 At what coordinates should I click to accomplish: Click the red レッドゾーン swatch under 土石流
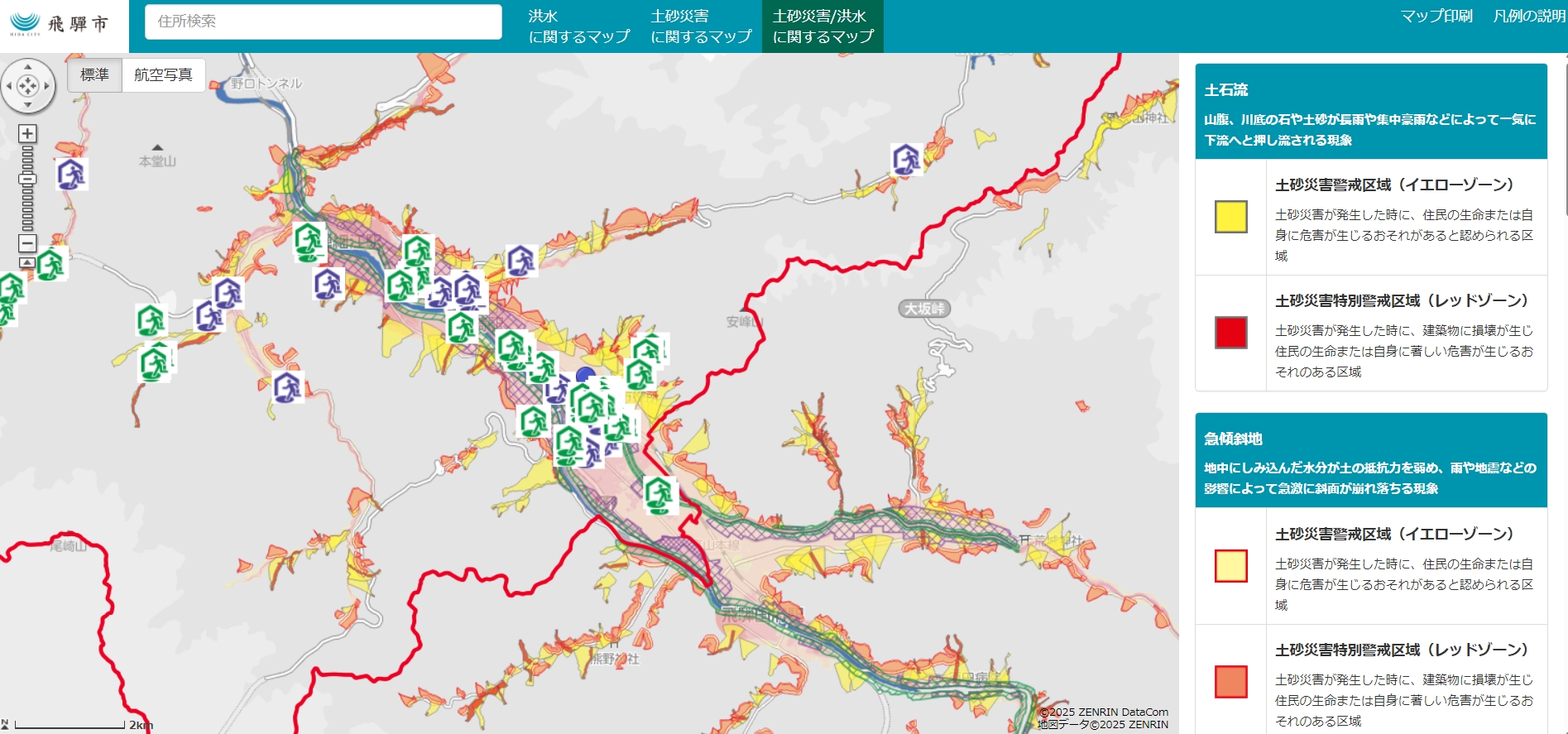click(1230, 333)
